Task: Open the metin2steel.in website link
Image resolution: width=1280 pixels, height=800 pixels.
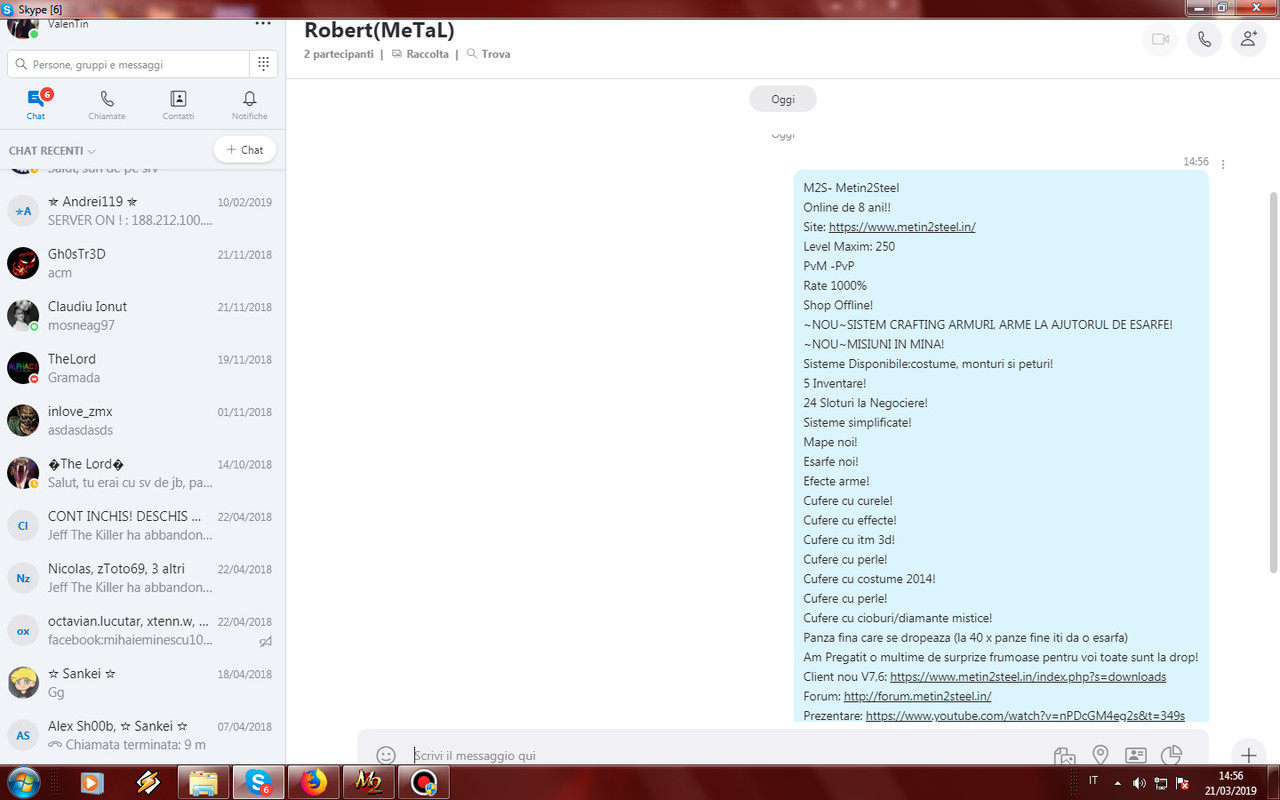Action: [x=901, y=226]
